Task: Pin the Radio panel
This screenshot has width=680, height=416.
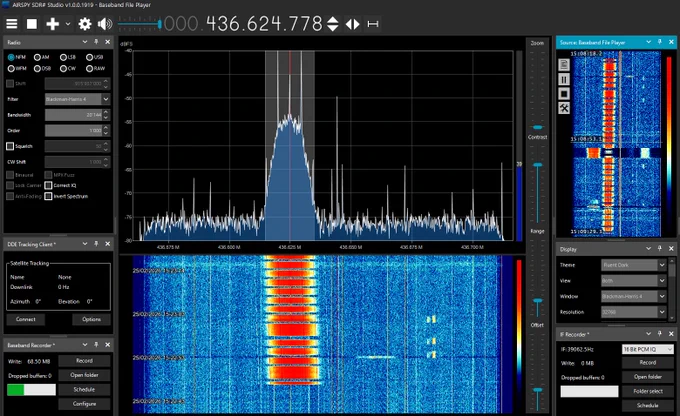Action: (96, 42)
